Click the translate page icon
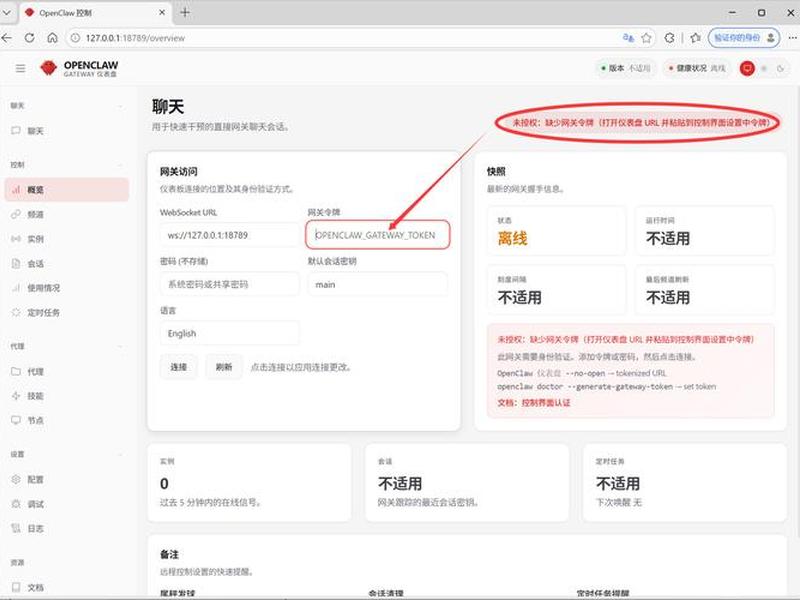This screenshot has width=800, height=600. [x=628, y=38]
